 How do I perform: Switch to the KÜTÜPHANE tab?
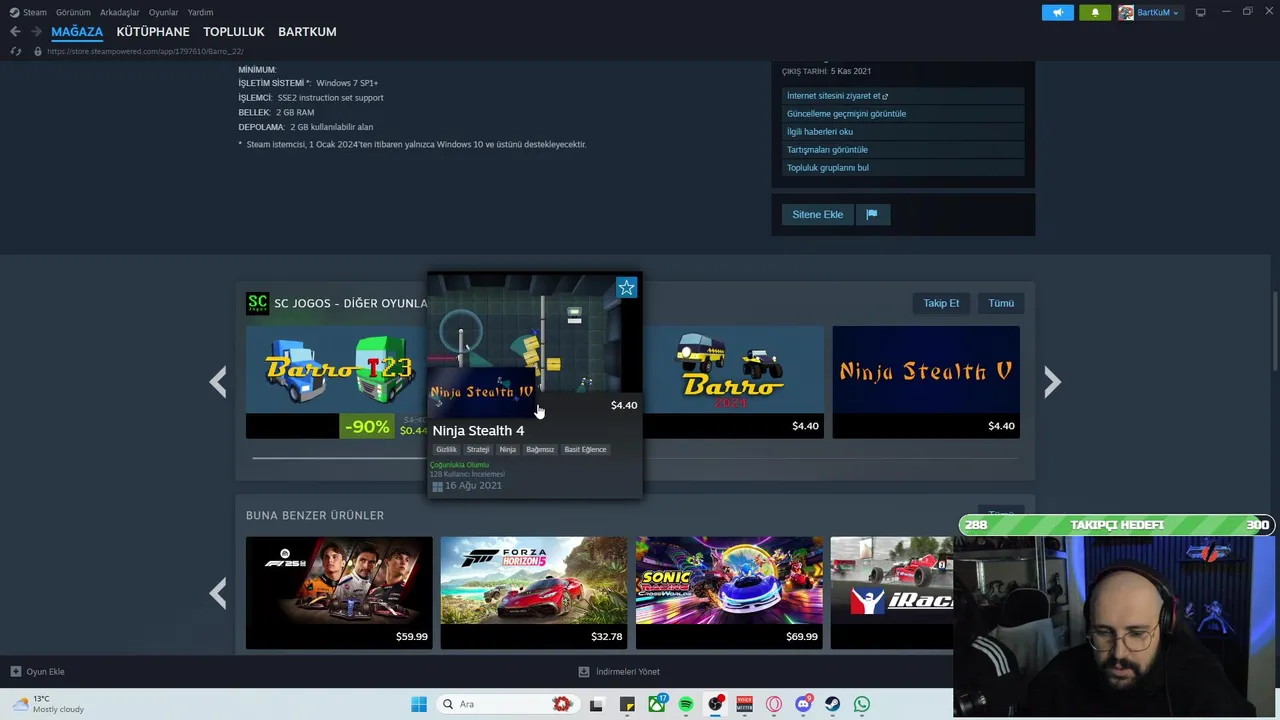click(x=153, y=32)
